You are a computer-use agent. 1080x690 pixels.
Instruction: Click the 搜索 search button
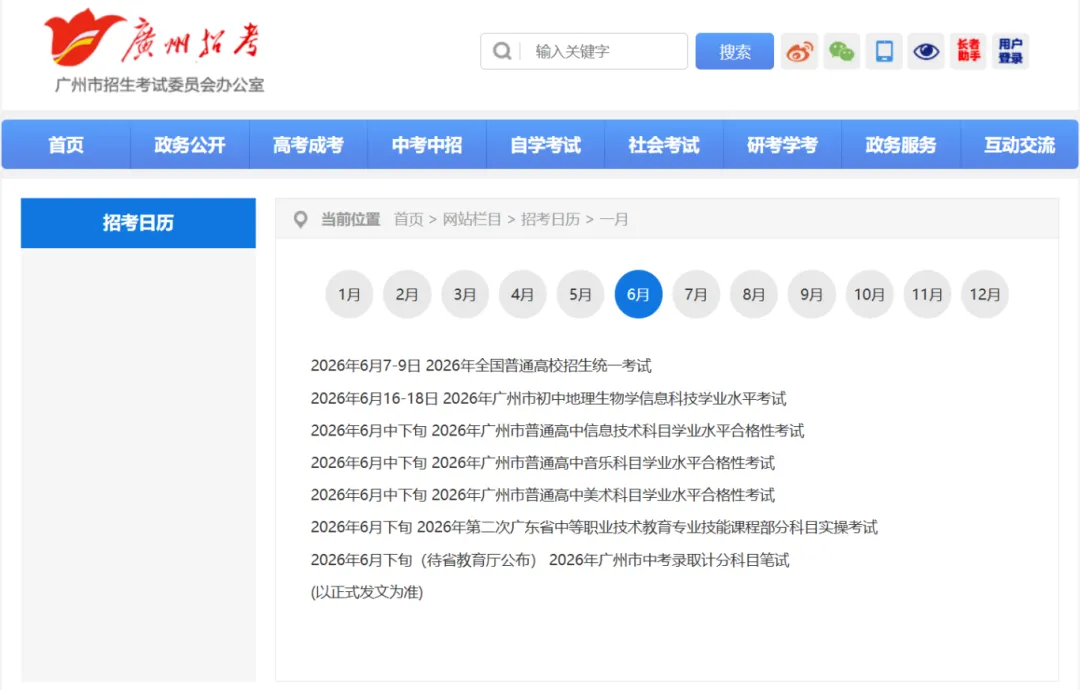tap(734, 51)
